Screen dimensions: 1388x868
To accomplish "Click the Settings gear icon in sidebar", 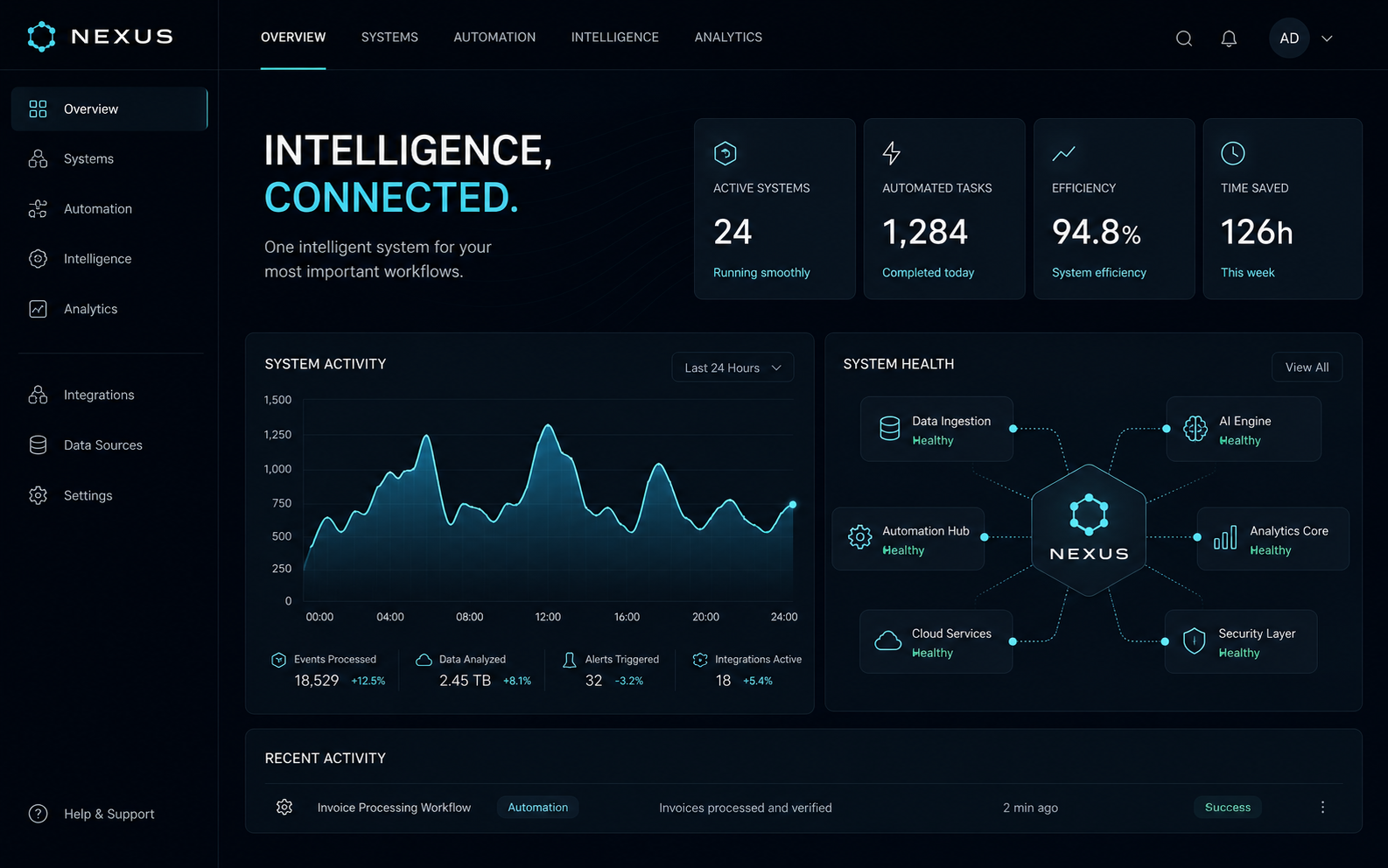I will 38,495.
